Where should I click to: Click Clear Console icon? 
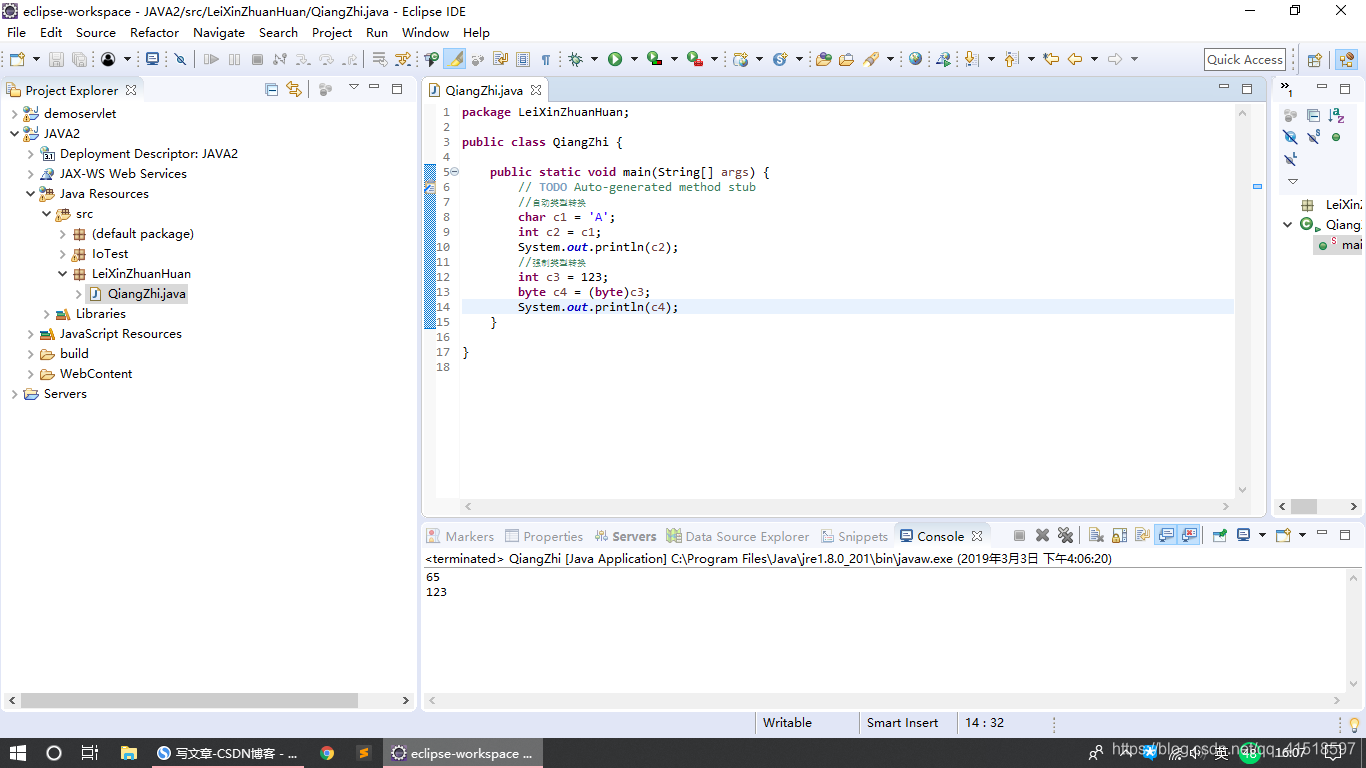[1095, 536]
